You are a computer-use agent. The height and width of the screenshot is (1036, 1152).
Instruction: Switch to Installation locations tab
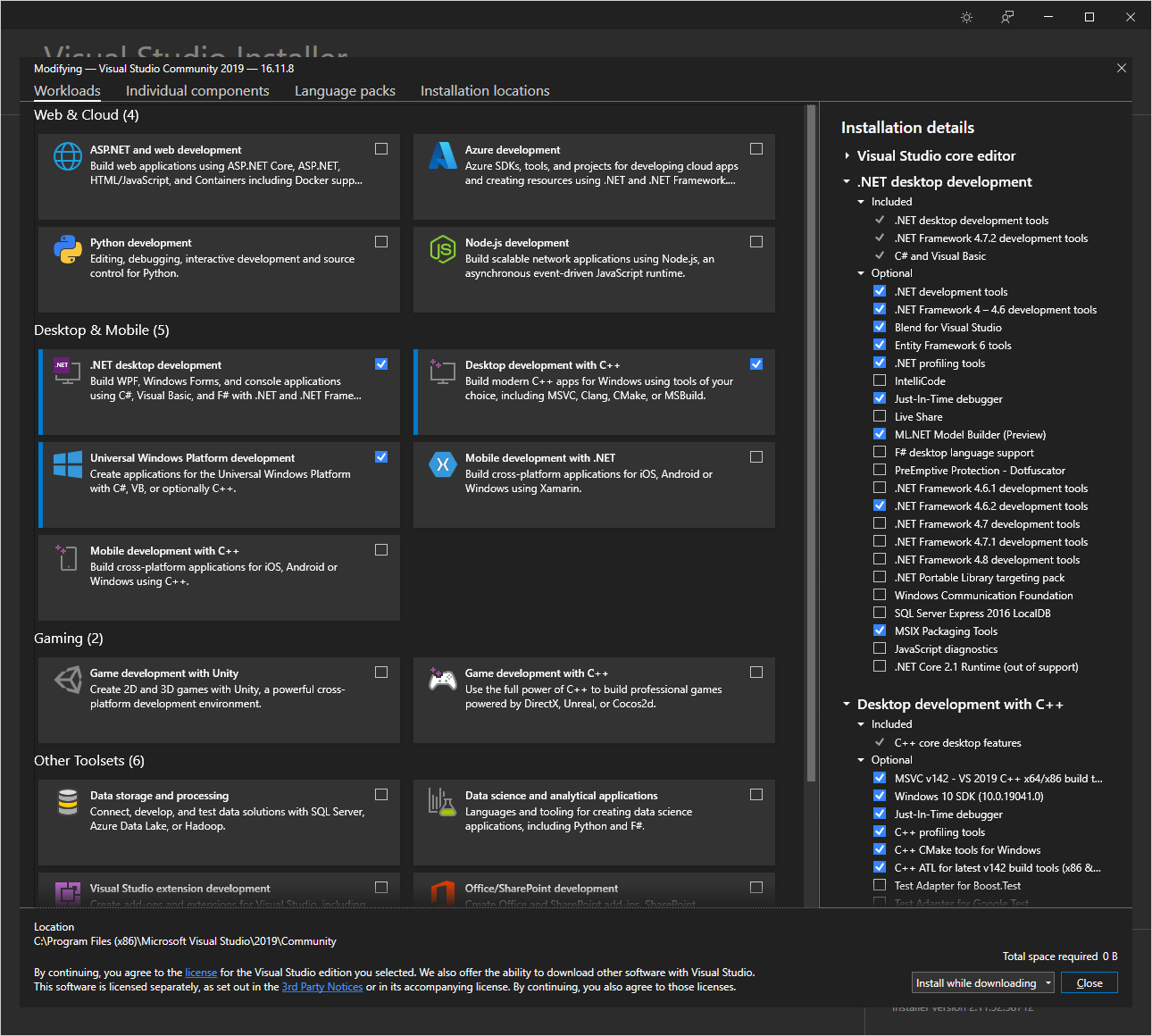[485, 91]
